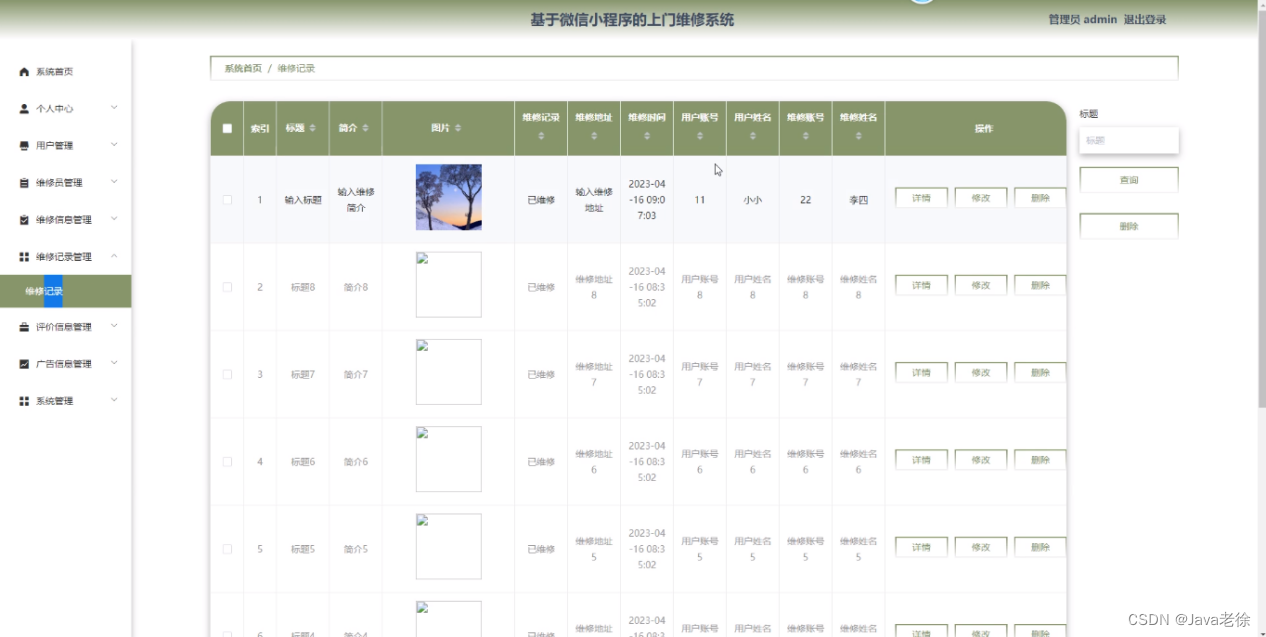Check the box for row 标题5
Image resolution: width=1266 pixels, height=637 pixels.
[227, 549]
